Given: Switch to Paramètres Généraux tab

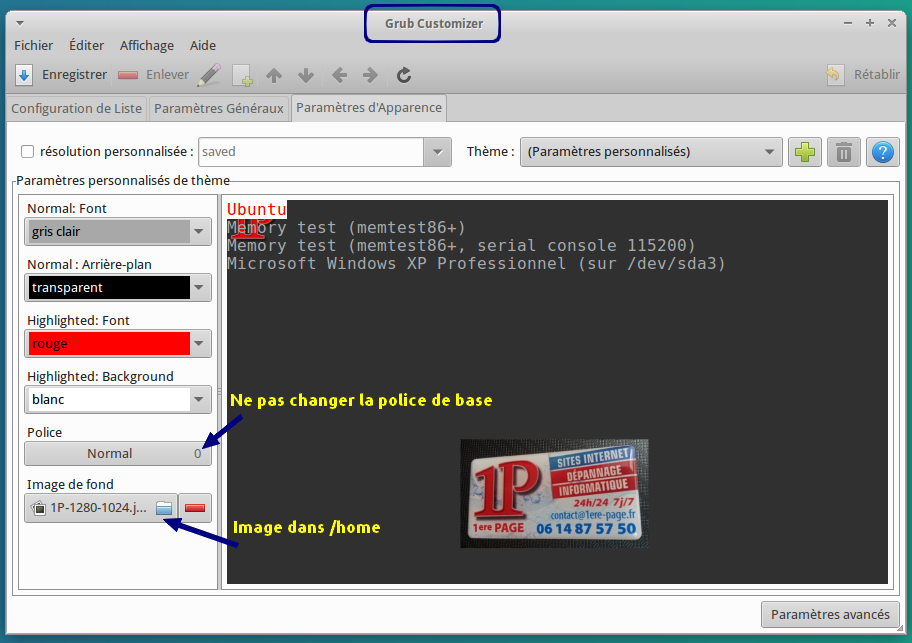Looking at the screenshot, I should pyautogui.click(x=219, y=108).
